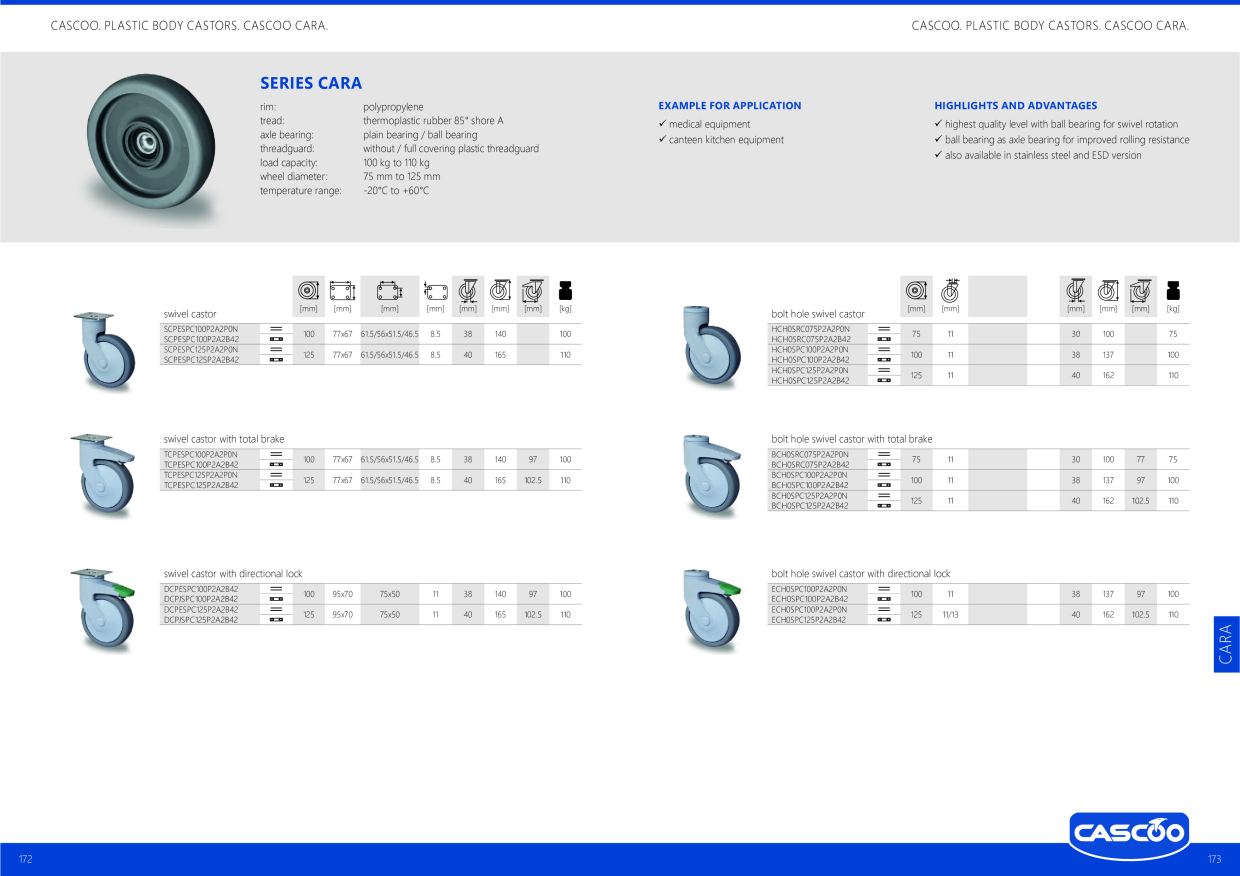Click the swivel radius icon in swivel castor table header
Viewport: 1240px width, 876px height.
click(x=533, y=290)
